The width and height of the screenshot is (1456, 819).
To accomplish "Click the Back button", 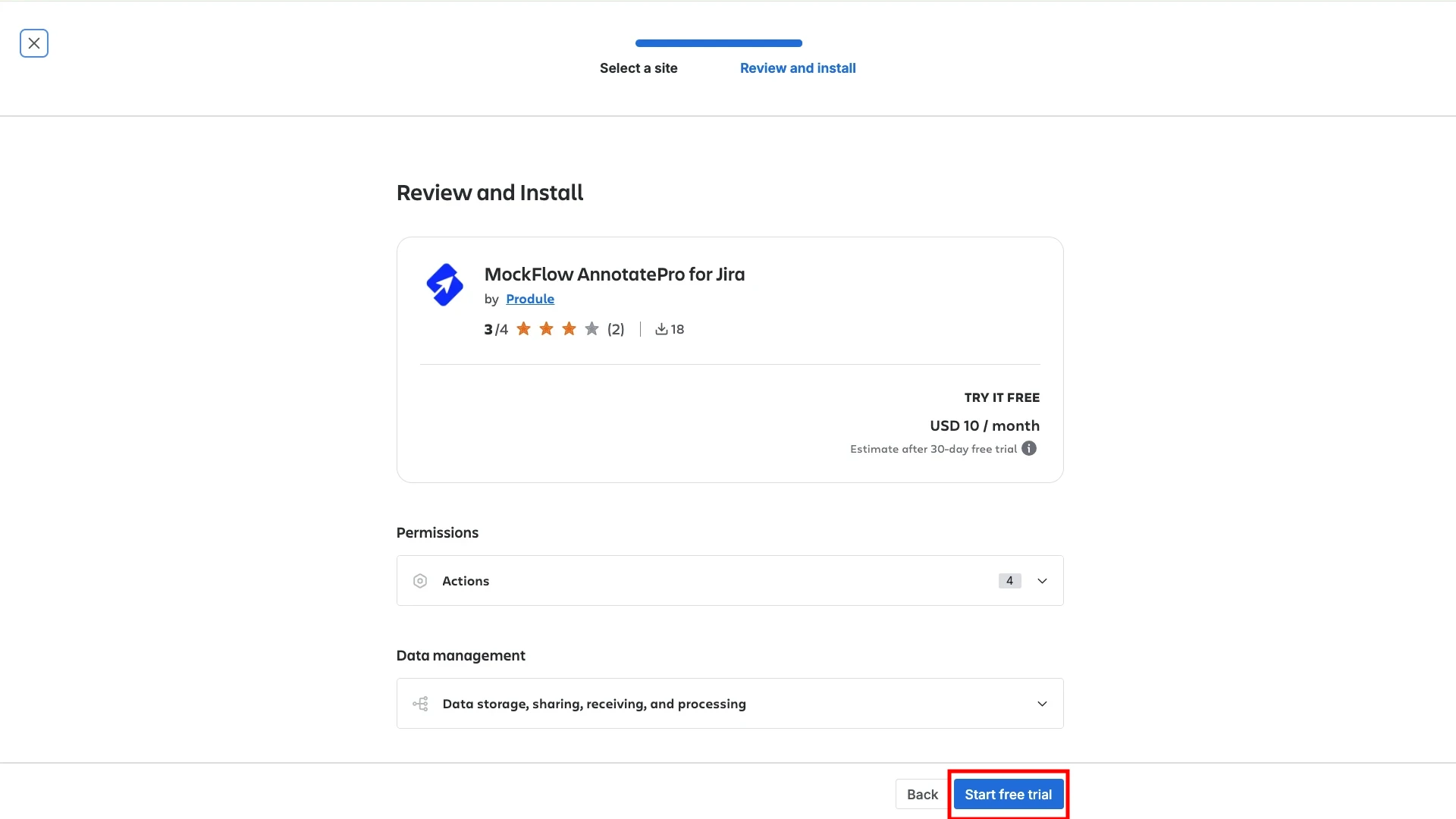I will (922, 793).
